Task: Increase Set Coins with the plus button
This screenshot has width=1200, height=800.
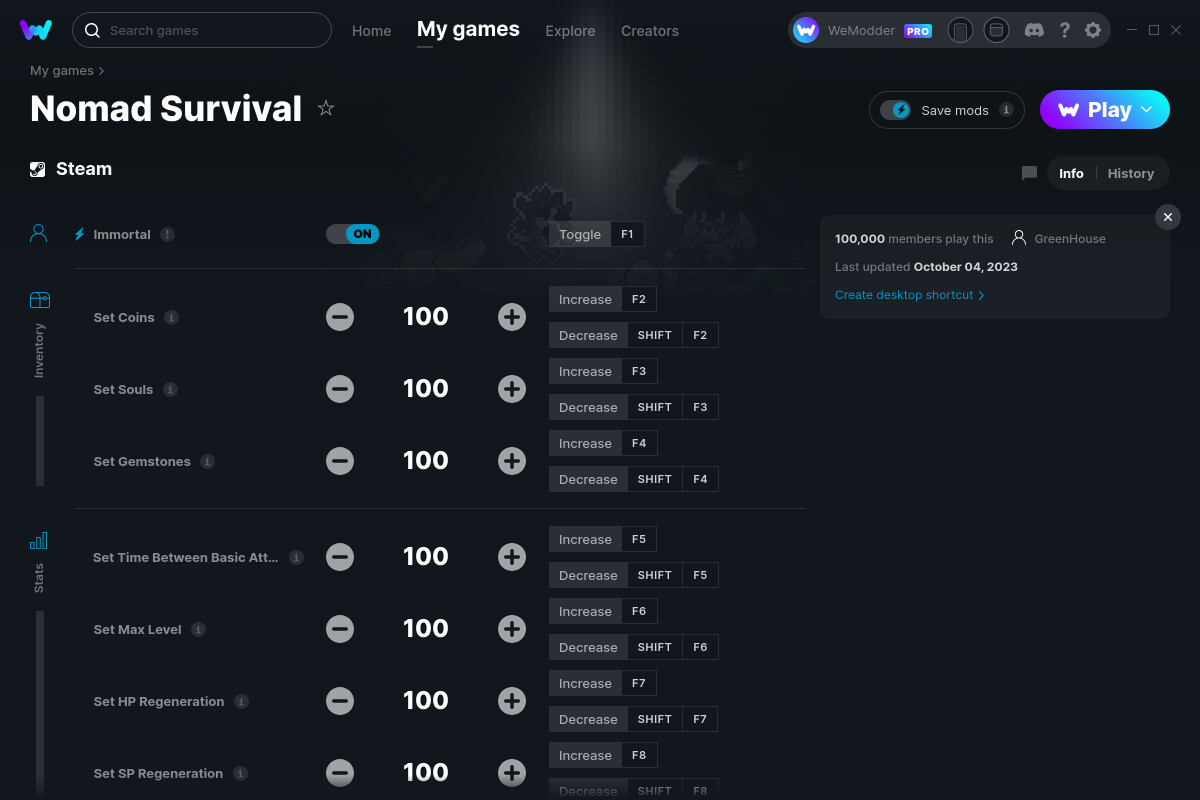Action: point(512,317)
